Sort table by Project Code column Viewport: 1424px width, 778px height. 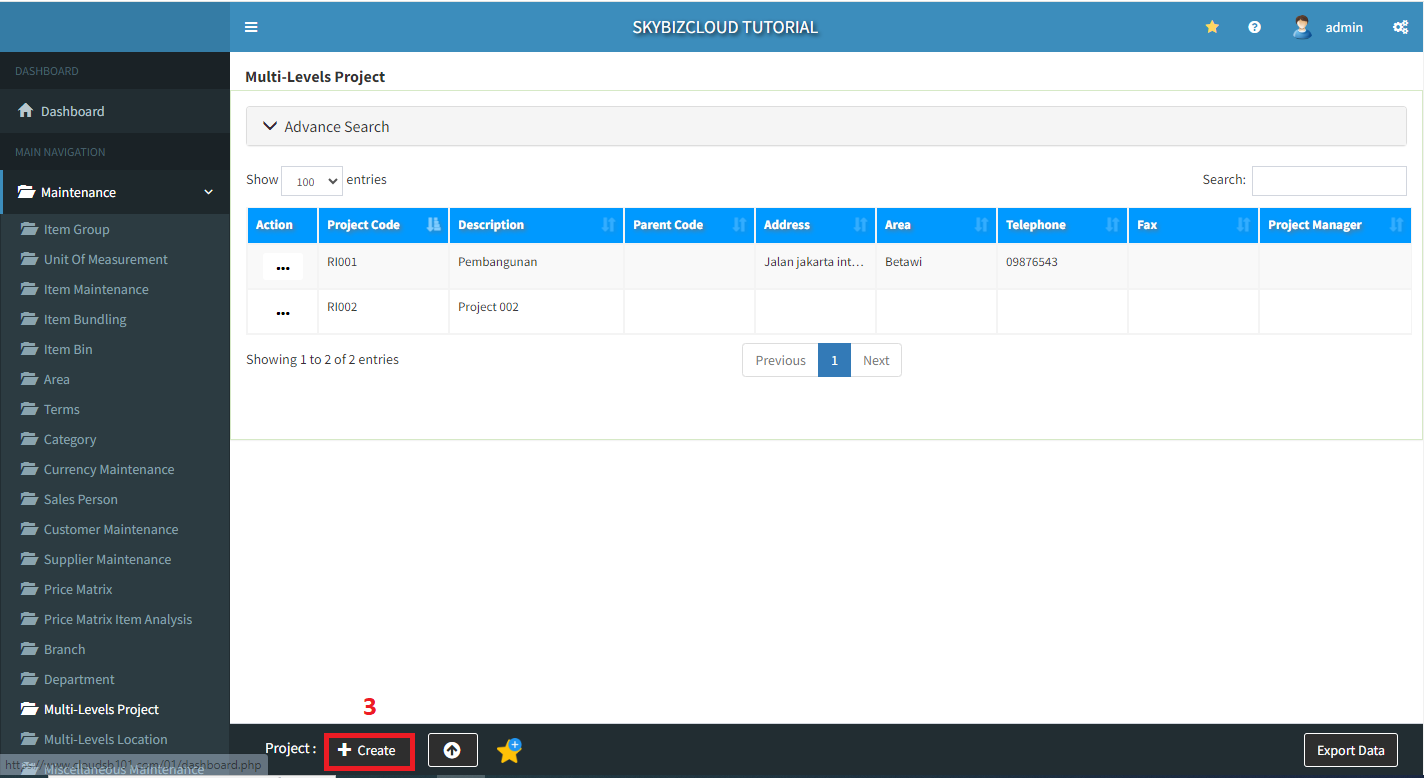pyautogui.click(x=383, y=225)
